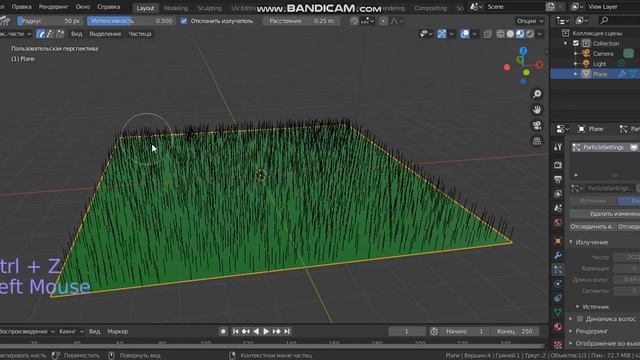640x360 pixels.
Task: Toggle auto-keying record button in timeline
Action: coord(223,331)
